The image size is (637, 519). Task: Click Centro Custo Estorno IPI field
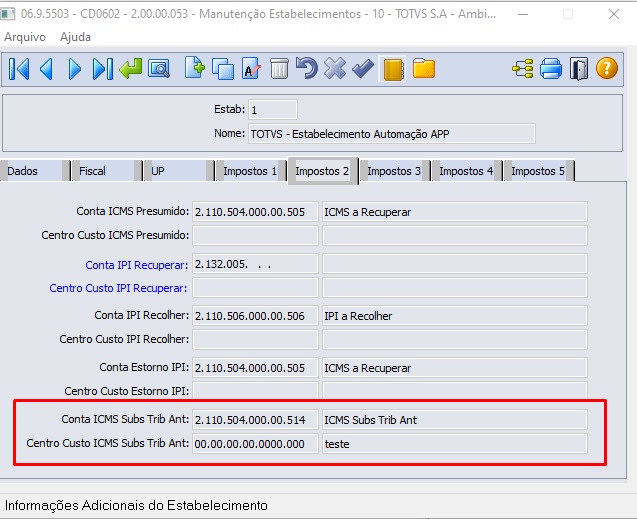[x=255, y=390]
